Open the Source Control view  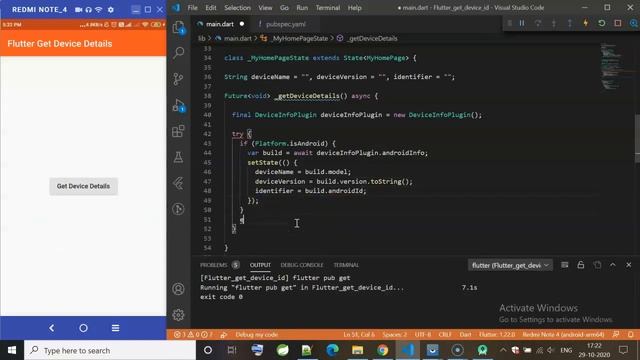(178, 79)
